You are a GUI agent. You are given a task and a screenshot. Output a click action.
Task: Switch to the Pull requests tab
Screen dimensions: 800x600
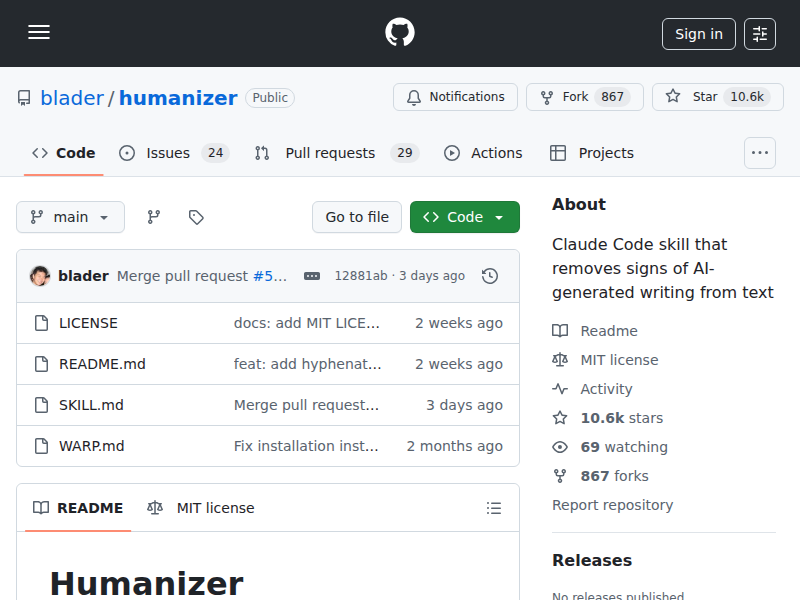[x=330, y=153]
